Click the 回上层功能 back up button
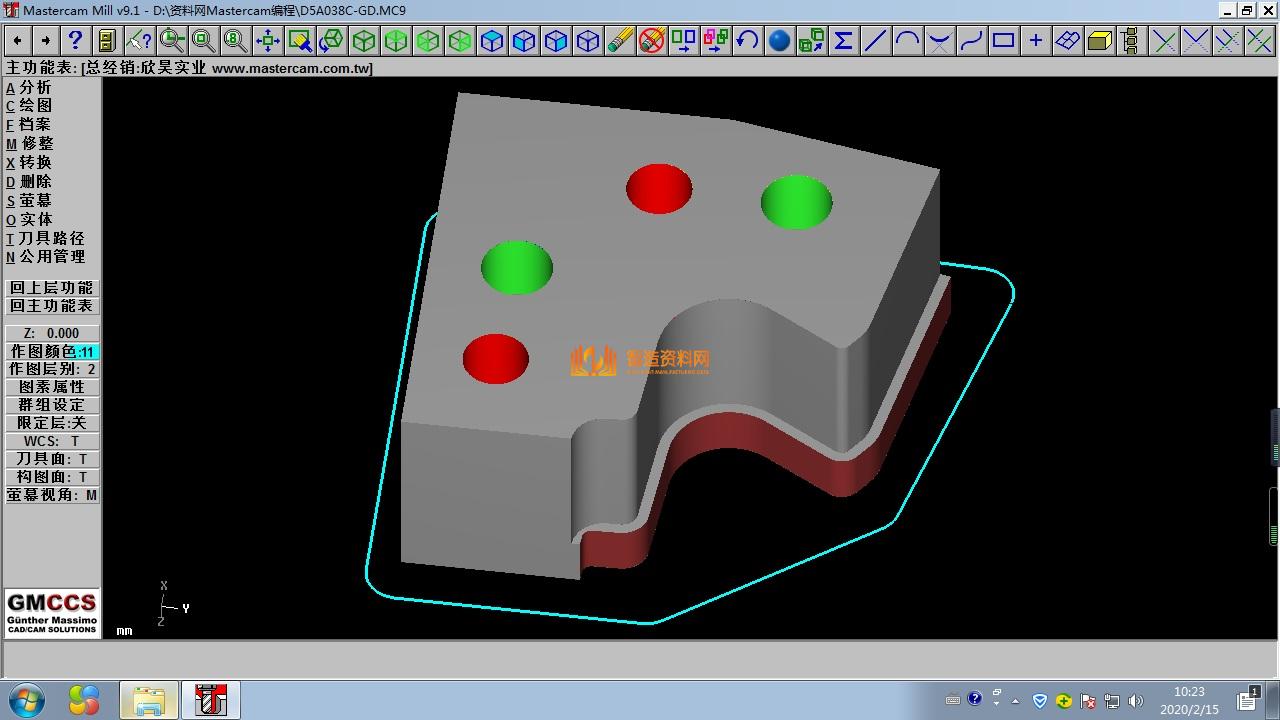The image size is (1280, 720). pyautogui.click(x=52, y=288)
